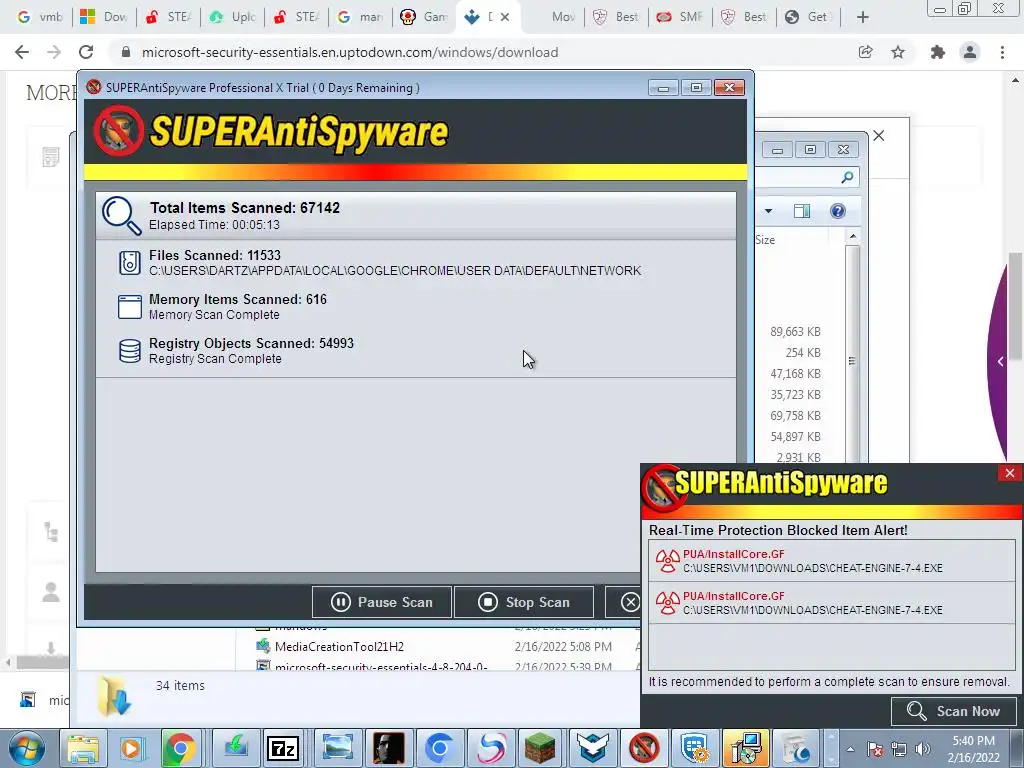Toggle the Explorer preview pane icon
Image resolution: width=1024 pixels, height=768 pixels.
(x=802, y=211)
